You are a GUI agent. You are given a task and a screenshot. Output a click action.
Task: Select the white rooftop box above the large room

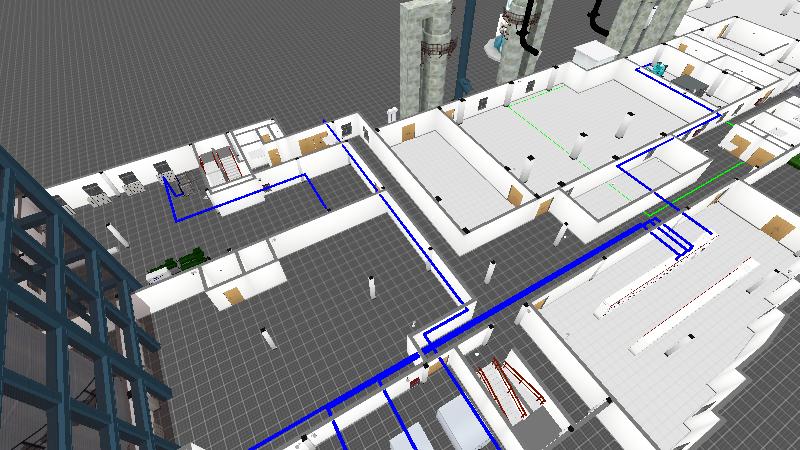coord(589,55)
